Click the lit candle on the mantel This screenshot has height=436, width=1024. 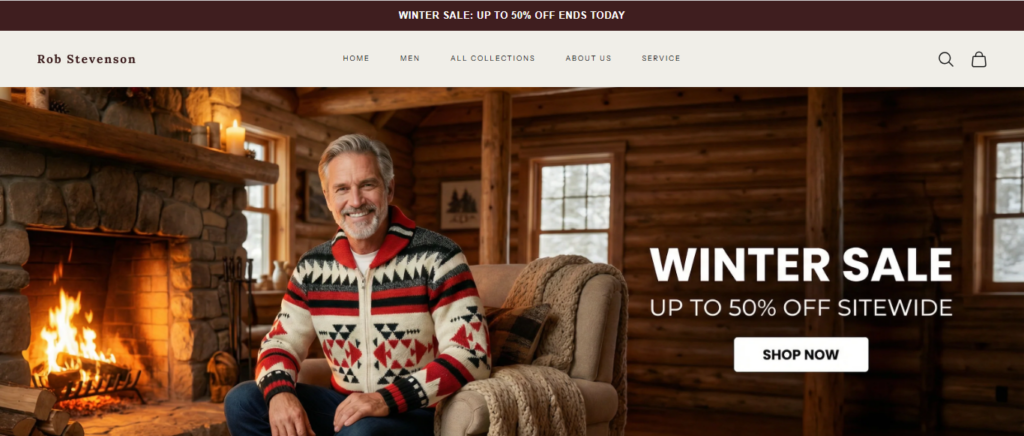coord(235,137)
